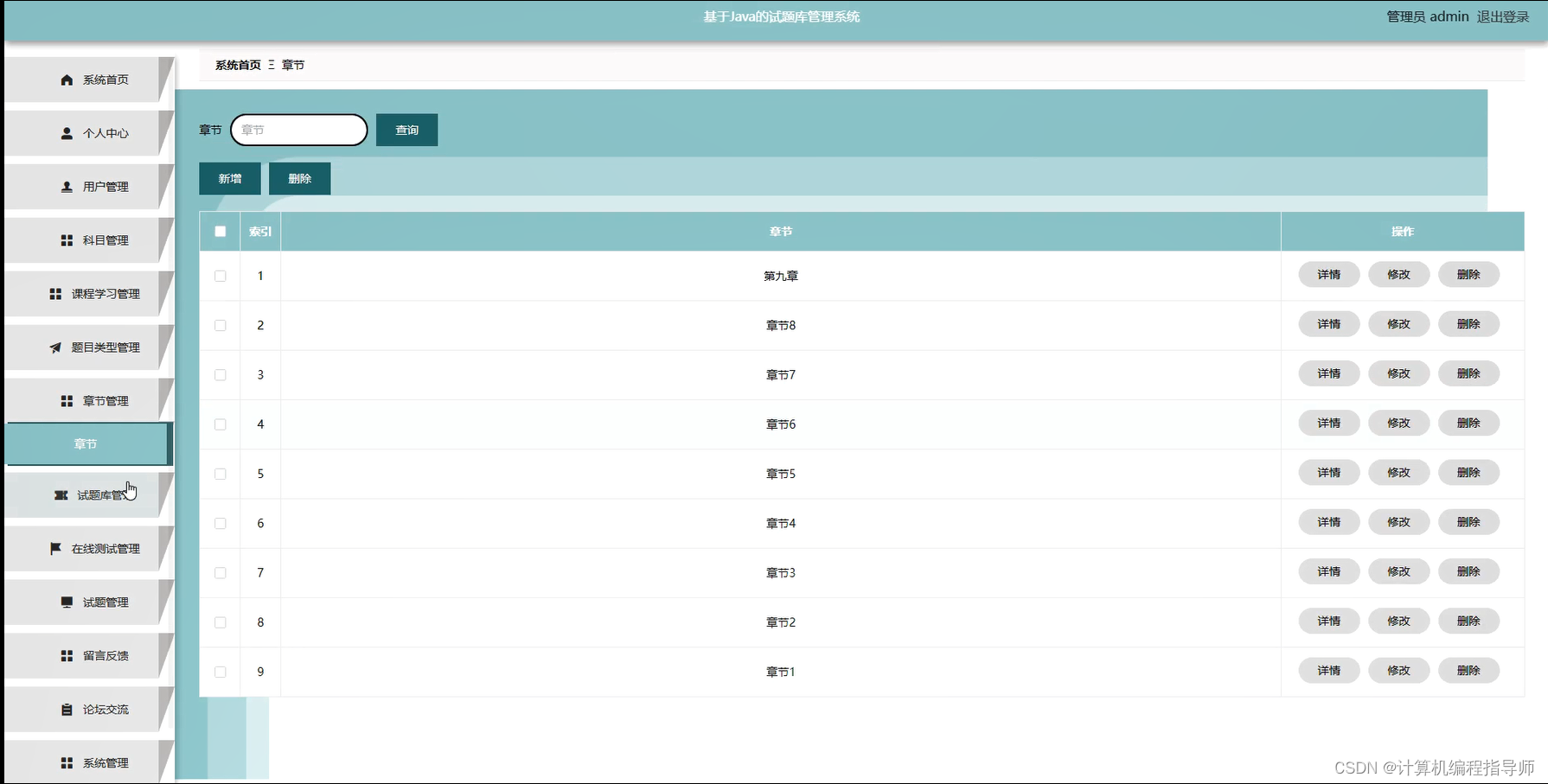Image resolution: width=1548 pixels, height=784 pixels.
Task: Open the 系统首页 menu item
Action: click(x=89, y=80)
